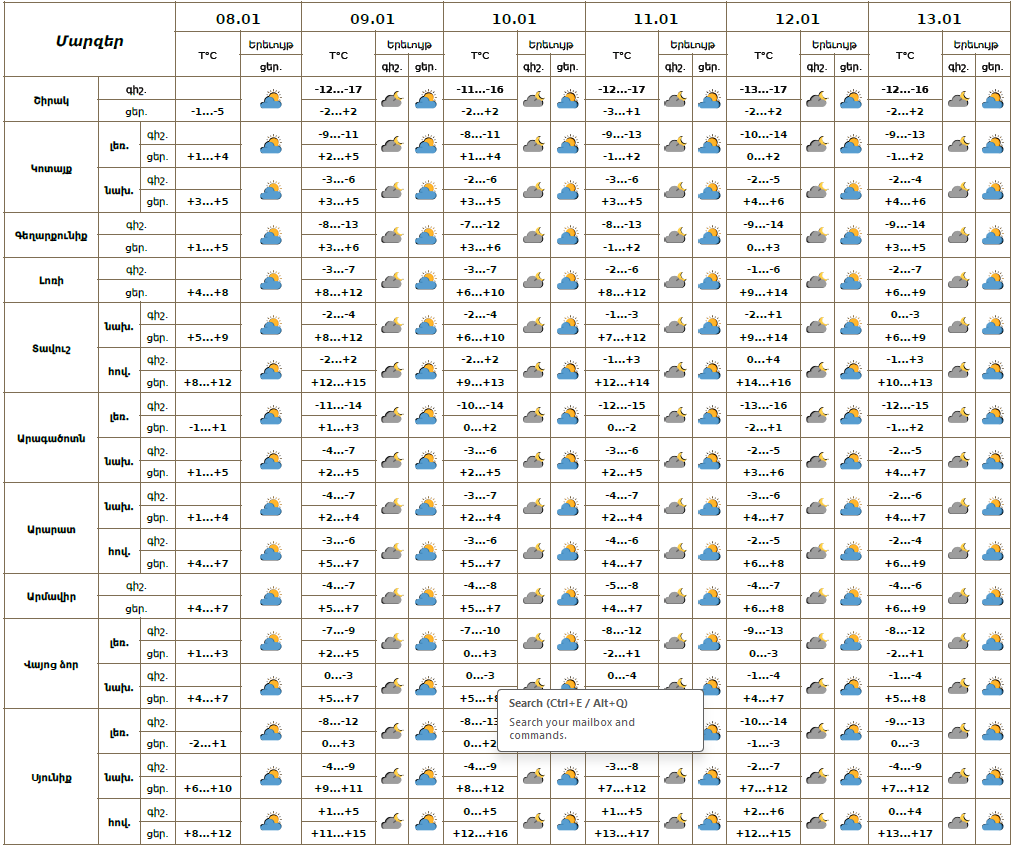The height and width of the screenshot is (848, 1013).
Task: Click the 08.01 date column header
Action: pyautogui.click(x=238, y=18)
